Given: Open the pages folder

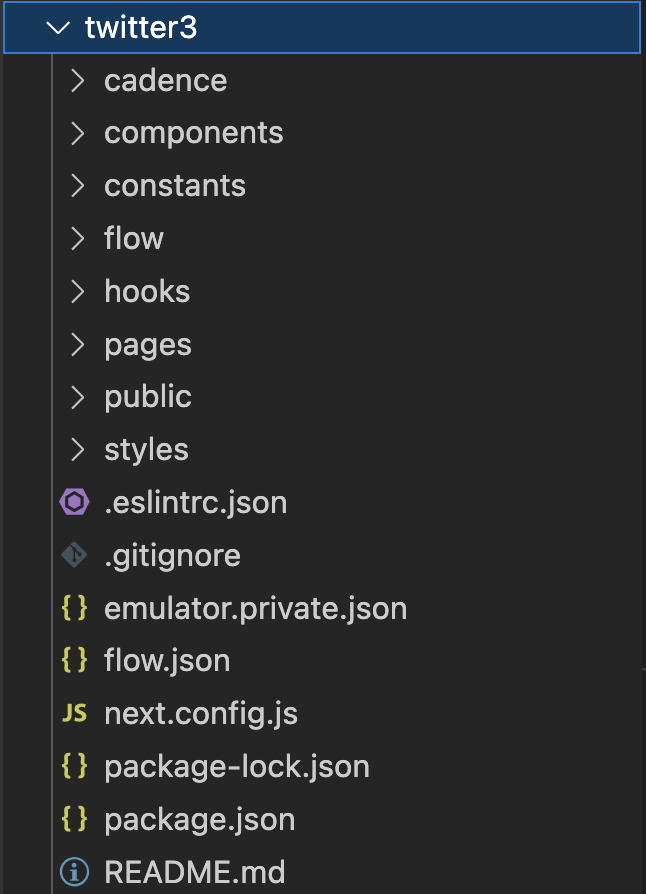Looking at the screenshot, I should tap(323, 344).
